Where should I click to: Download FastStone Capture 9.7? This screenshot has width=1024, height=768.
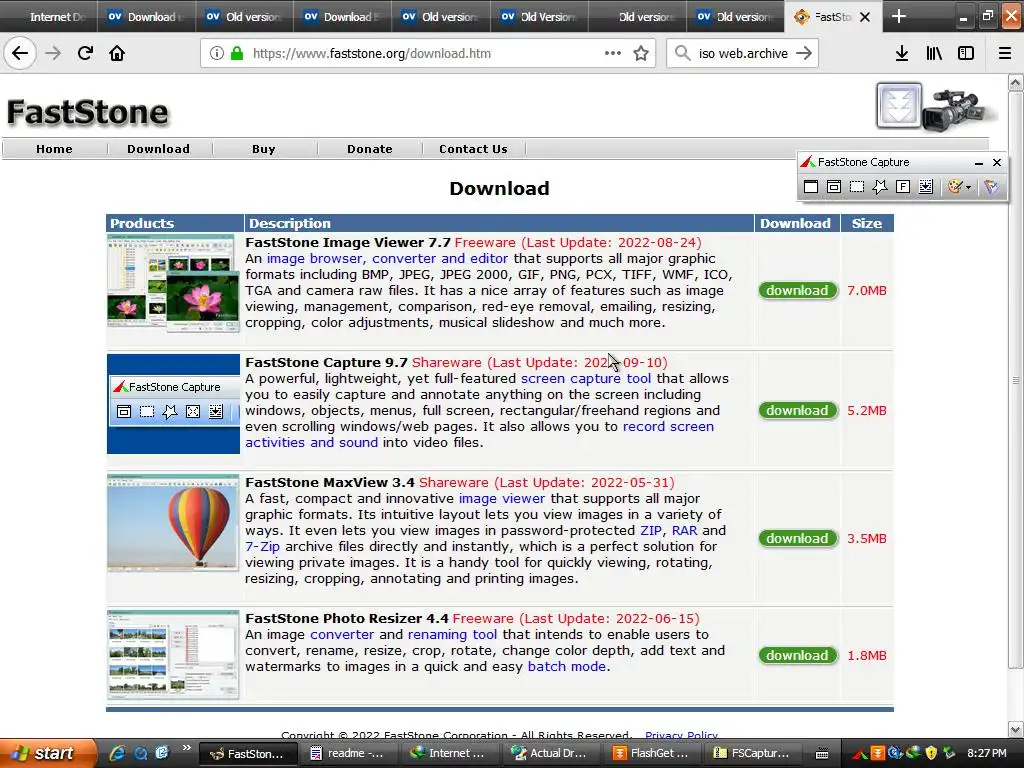(797, 411)
